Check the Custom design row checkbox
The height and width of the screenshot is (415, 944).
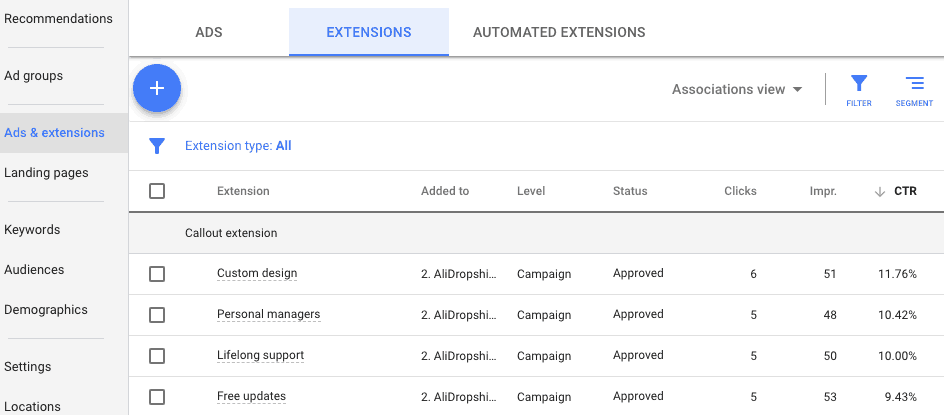pos(157,274)
